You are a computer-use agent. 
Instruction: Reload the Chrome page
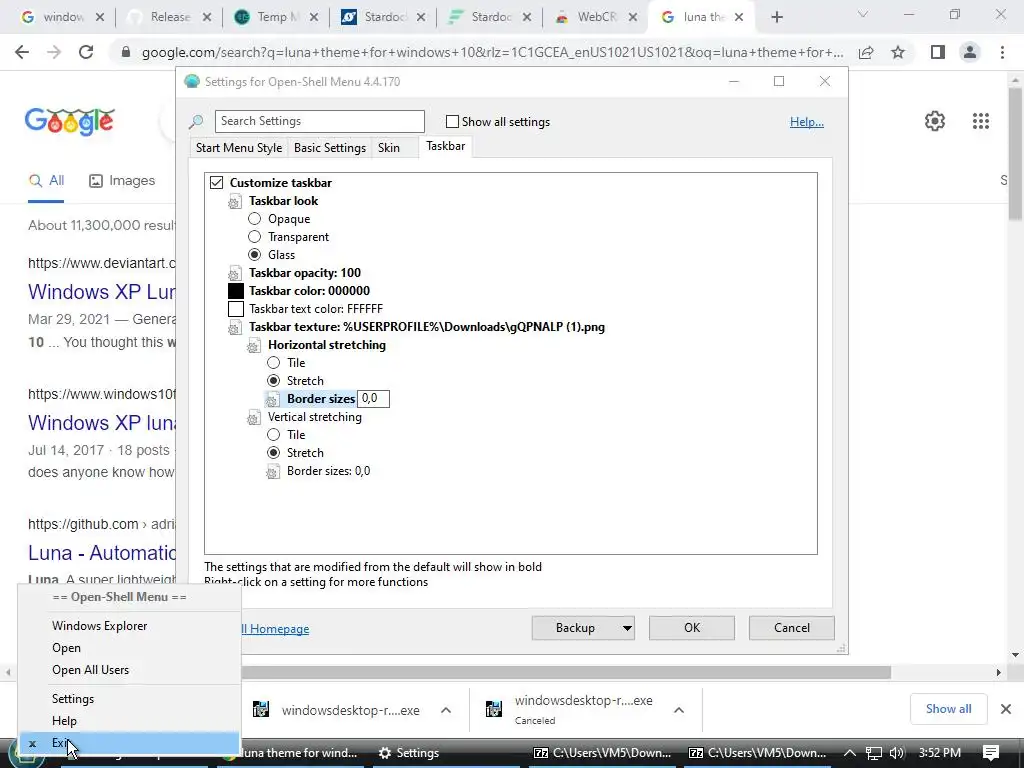(86, 52)
